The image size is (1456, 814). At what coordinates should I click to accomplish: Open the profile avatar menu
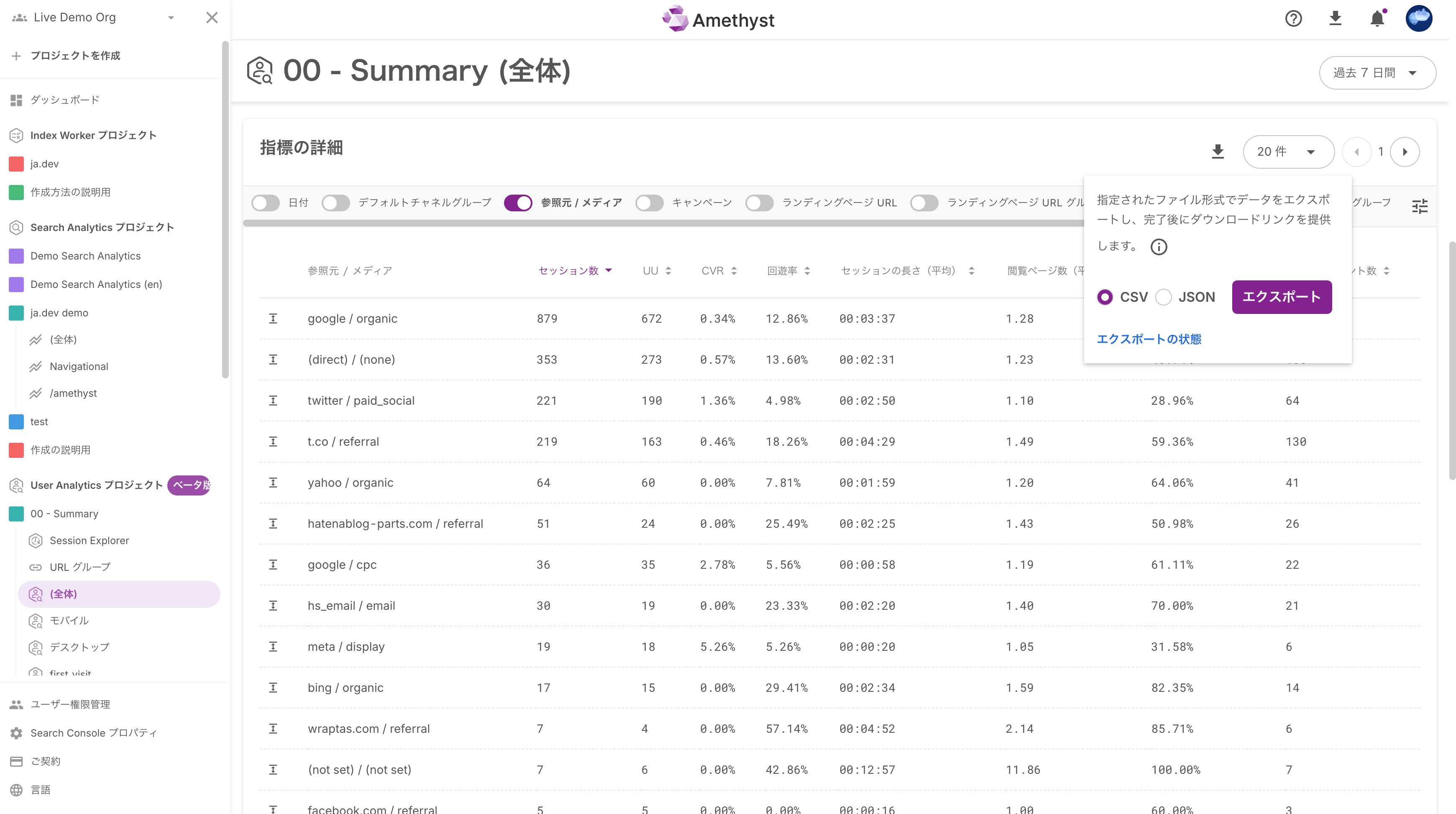tap(1420, 19)
